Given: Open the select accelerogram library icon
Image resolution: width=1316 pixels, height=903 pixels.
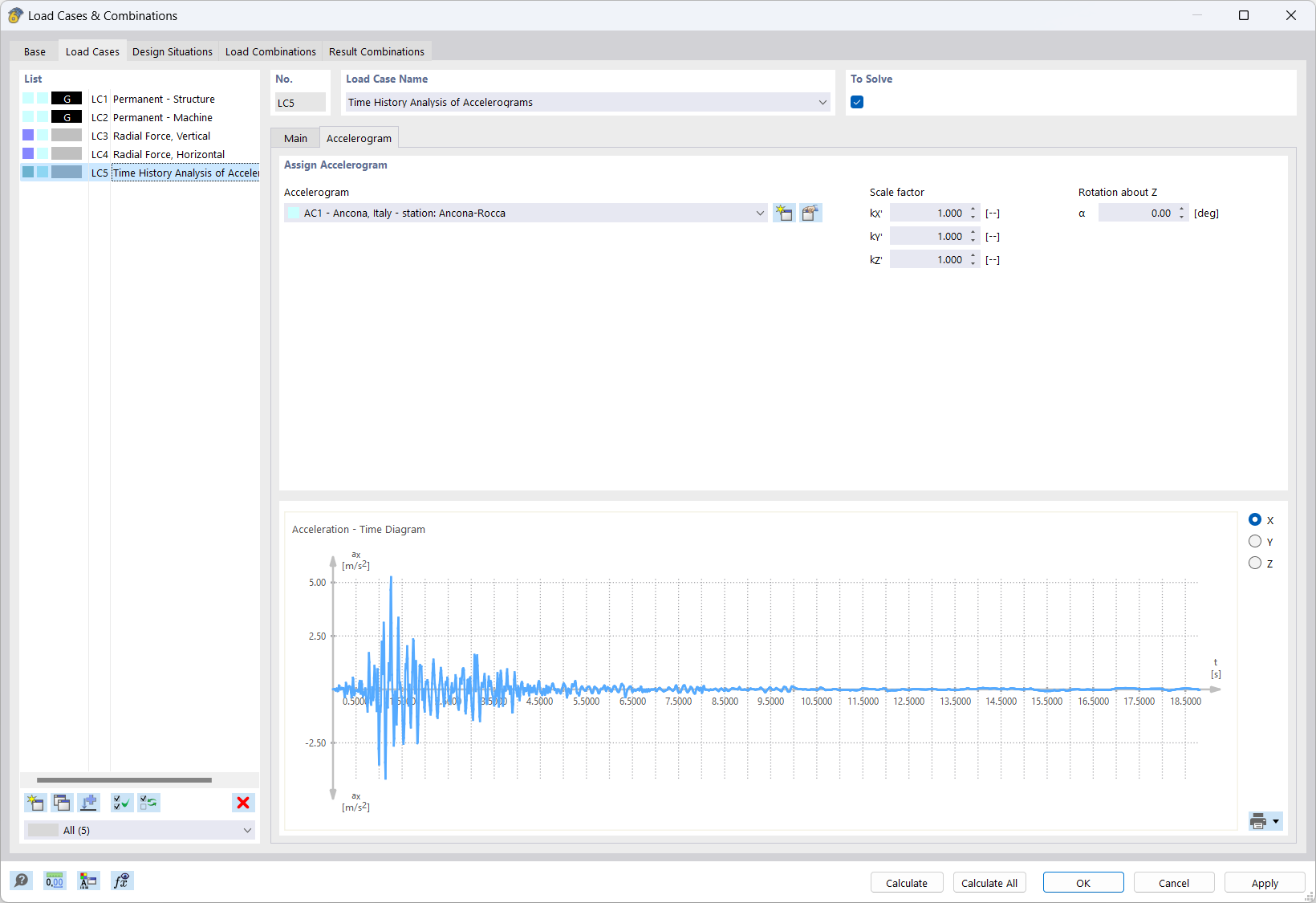Looking at the screenshot, I should pyautogui.click(x=810, y=213).
